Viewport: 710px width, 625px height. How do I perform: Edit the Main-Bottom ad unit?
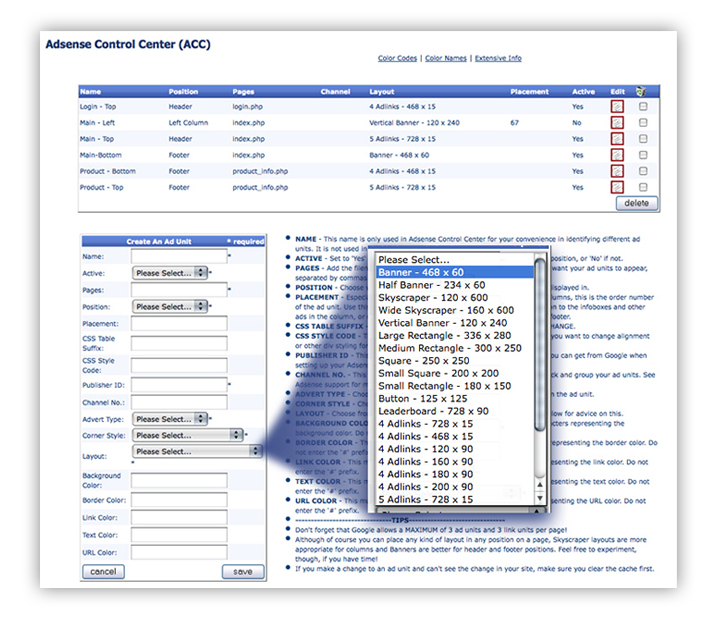click(617, 155)
